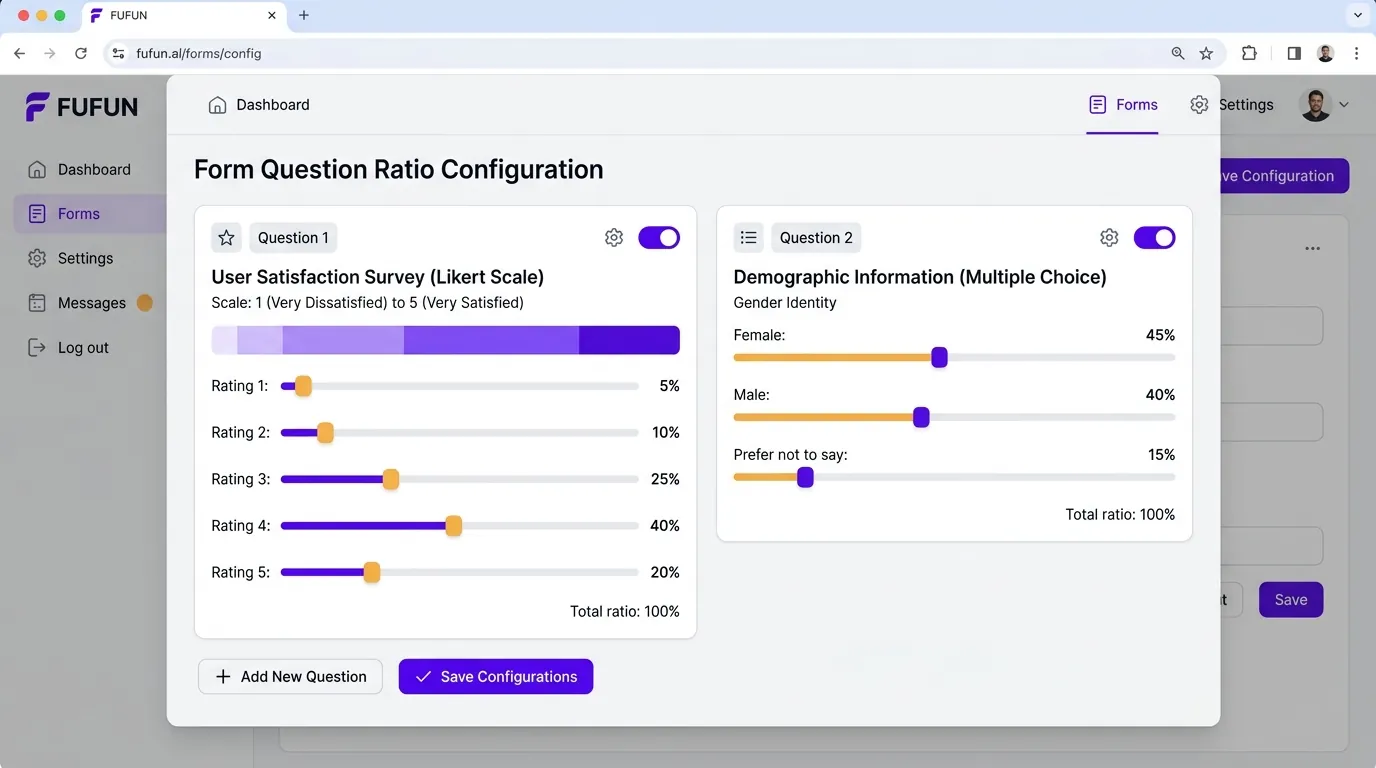Click the Chrome profile avatar in toolbar

(1326, 53)
